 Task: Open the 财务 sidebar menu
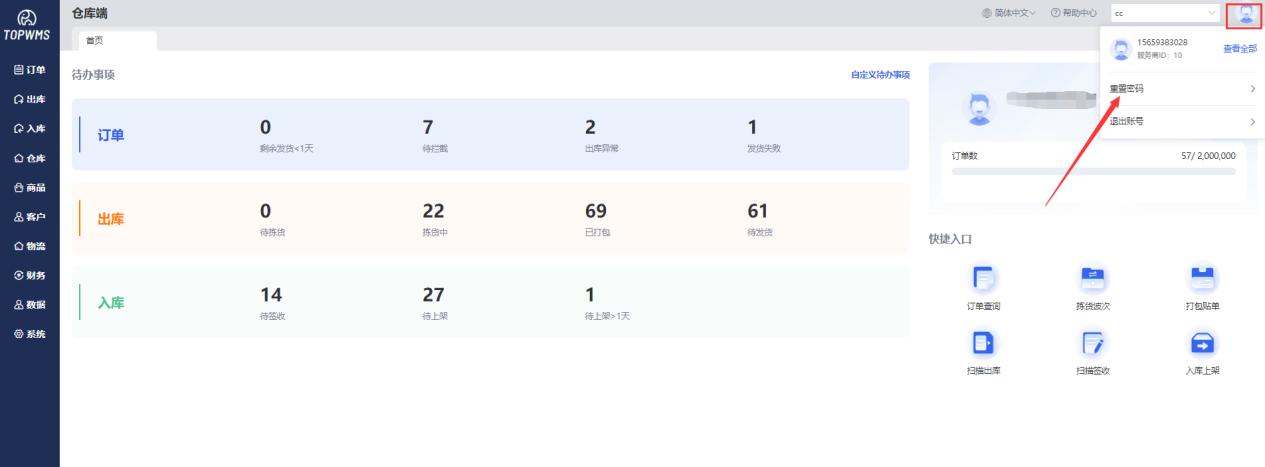click(x=29, y=275)
